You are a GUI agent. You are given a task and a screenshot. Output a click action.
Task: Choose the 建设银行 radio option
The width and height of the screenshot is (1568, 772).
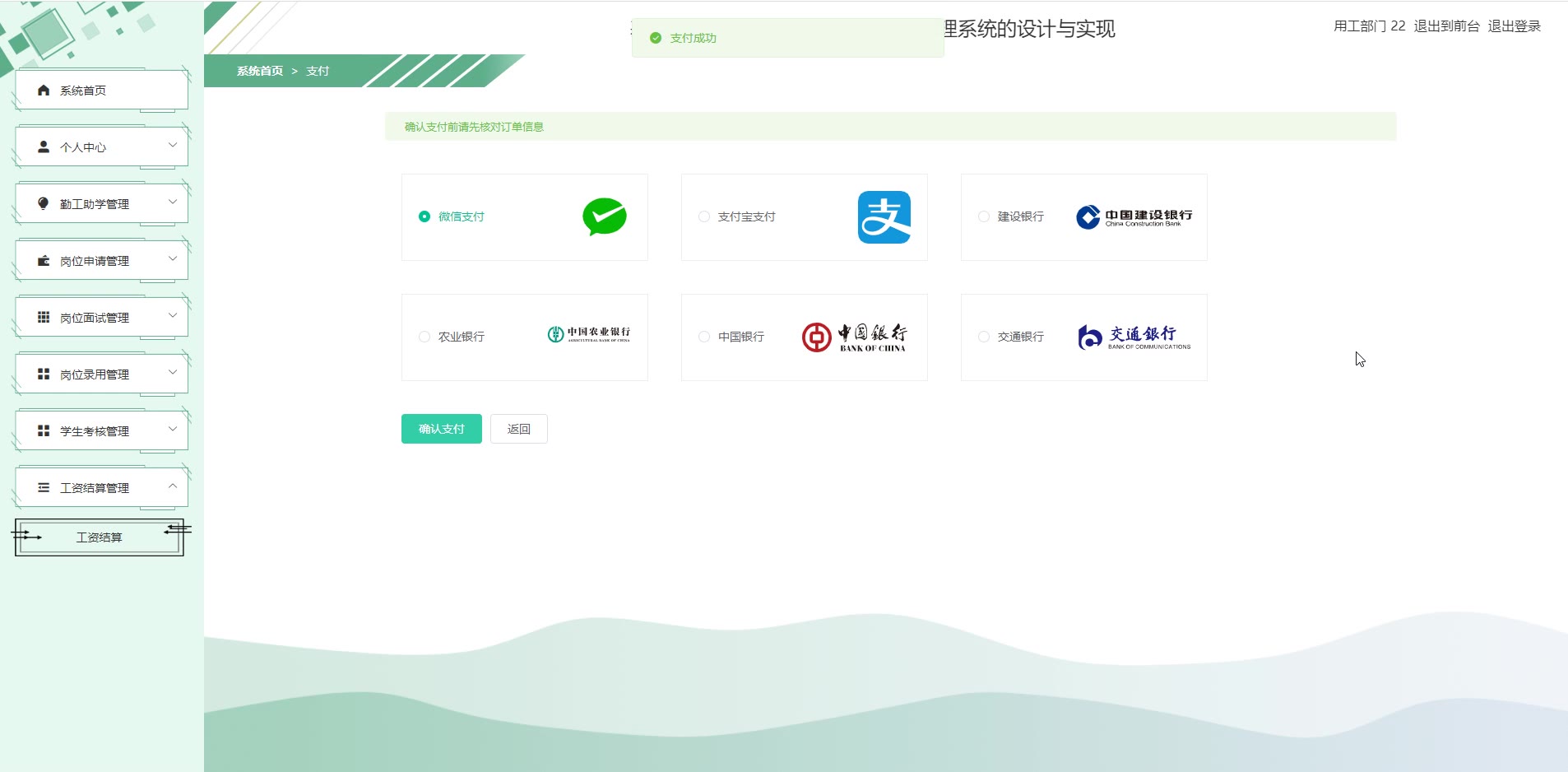(984, 216)
